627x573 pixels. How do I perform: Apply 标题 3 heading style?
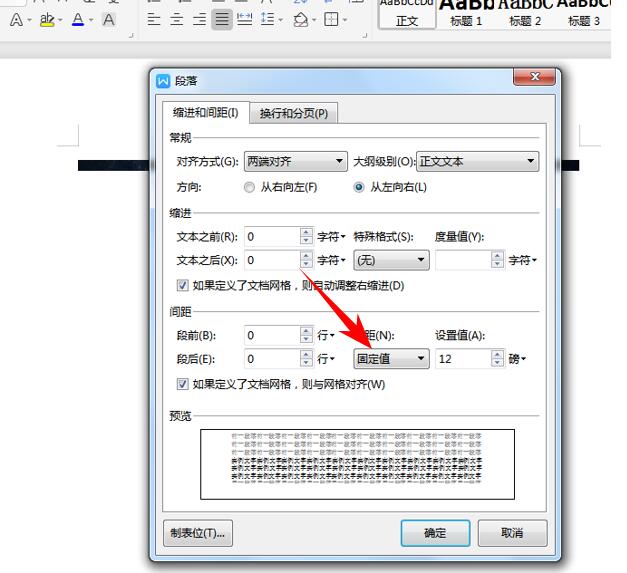point(583,14)
